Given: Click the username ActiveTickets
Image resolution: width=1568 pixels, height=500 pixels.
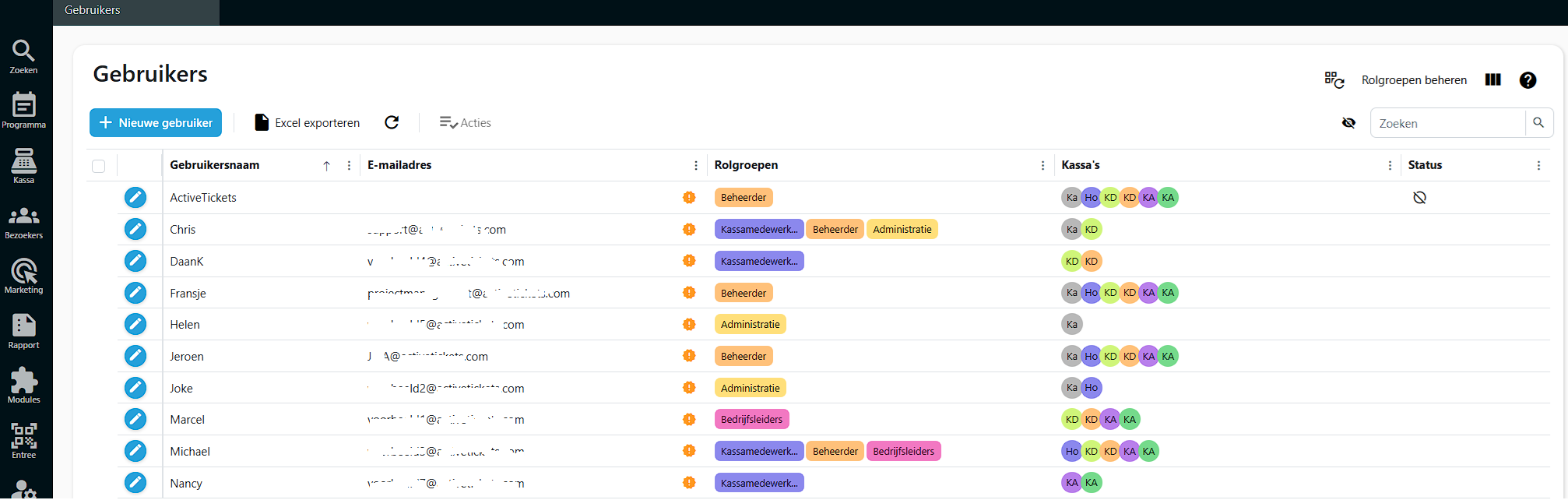Looking at the screenshot, I should click(x=203, y=197).
